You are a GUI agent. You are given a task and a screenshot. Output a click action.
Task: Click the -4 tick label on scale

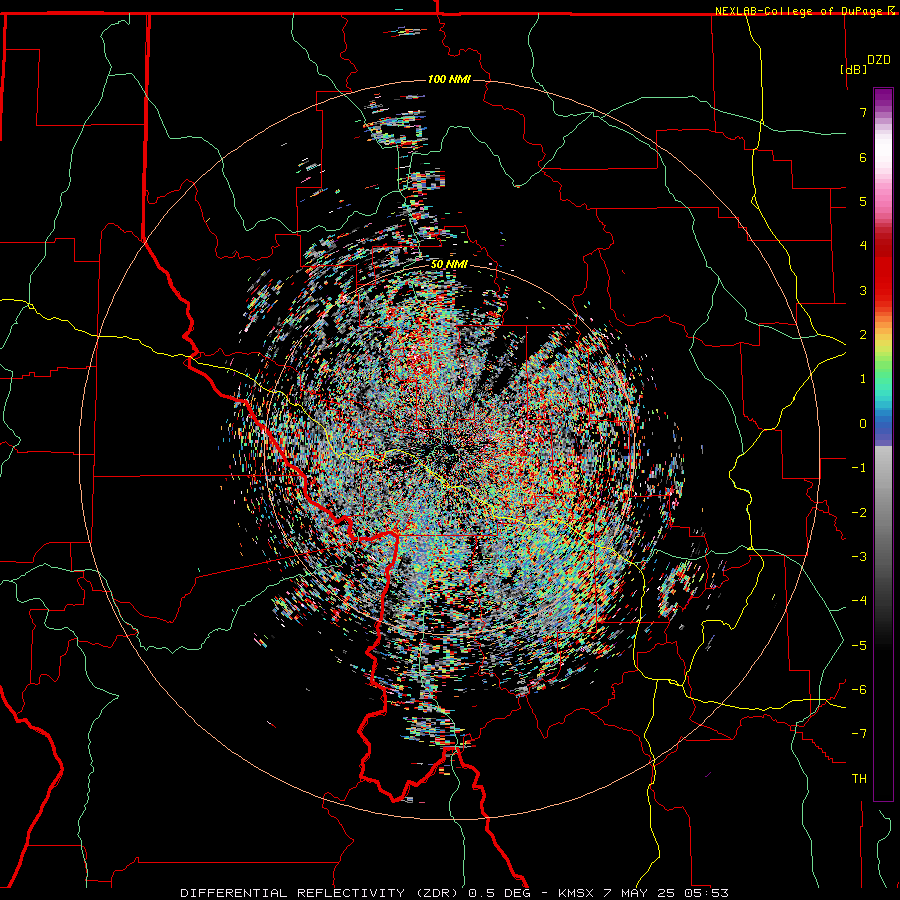859,601
